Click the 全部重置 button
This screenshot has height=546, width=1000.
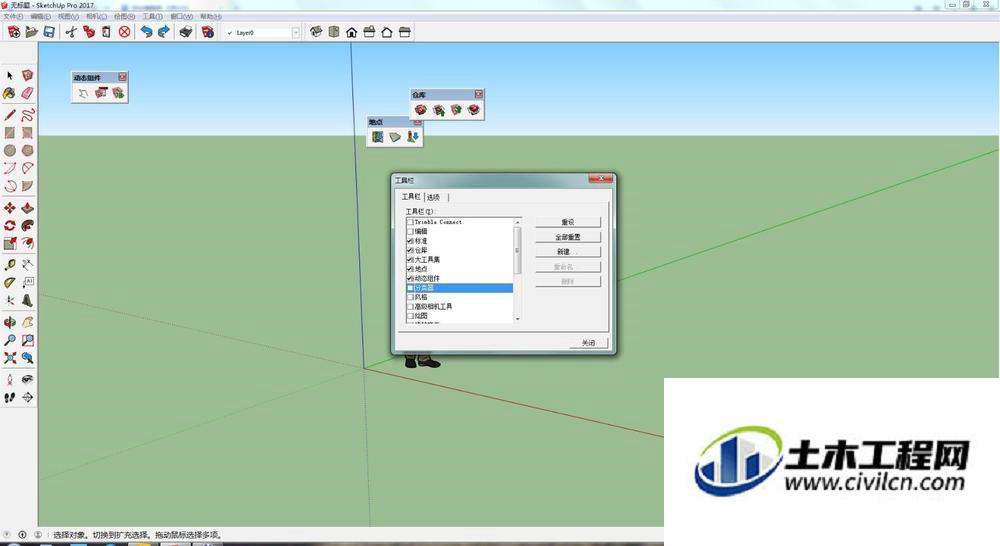click(568, 237)
